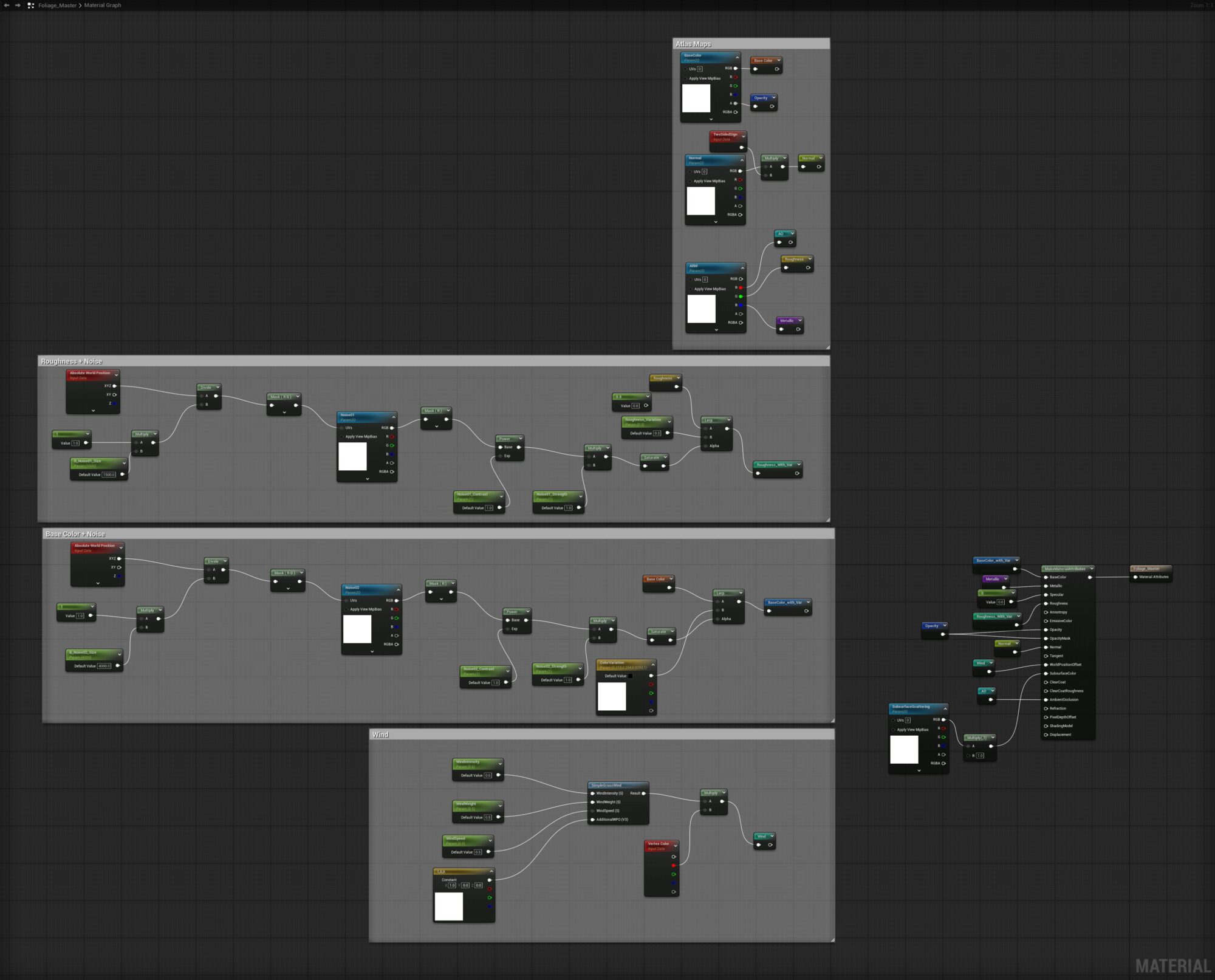Enable Apply View MipBias on the Noise01 node
Viewport: 1215px width, 980px height.
coord(342,436)
